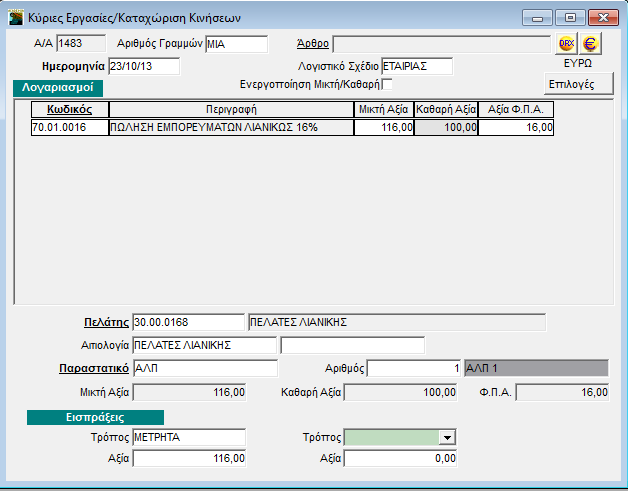The image size is (628, 491).
Task: Select description cell ΠΩΛΗΣΗ ΕΜΠΟΡΕΥΜΑΤΩΝ ΛΙΑΝΙΚΩΣ 16%
Action: tap(231, 127)
